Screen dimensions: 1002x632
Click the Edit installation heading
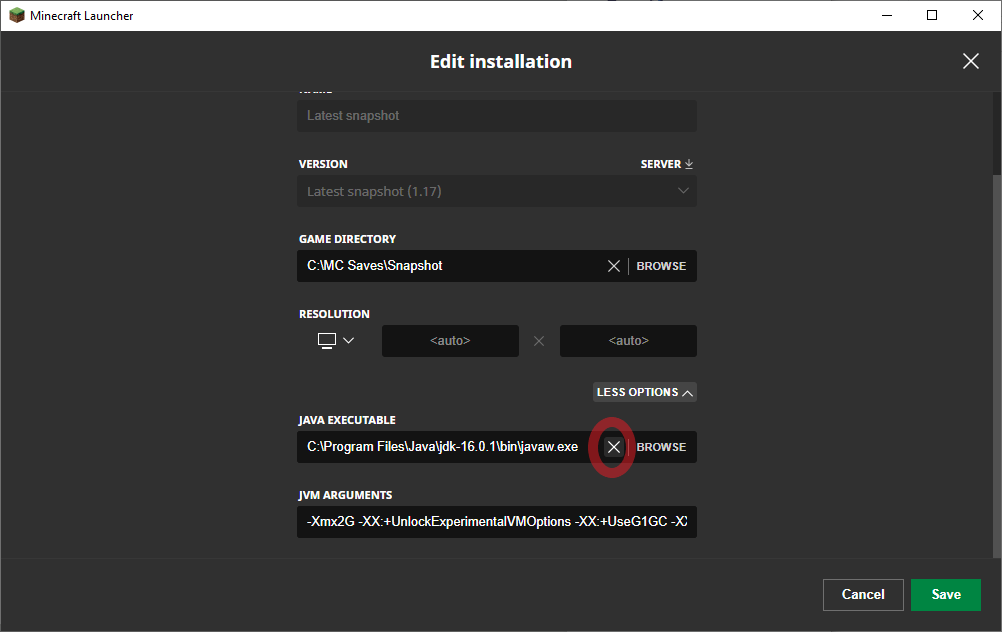pyautogui.click(x=501, y=61)
